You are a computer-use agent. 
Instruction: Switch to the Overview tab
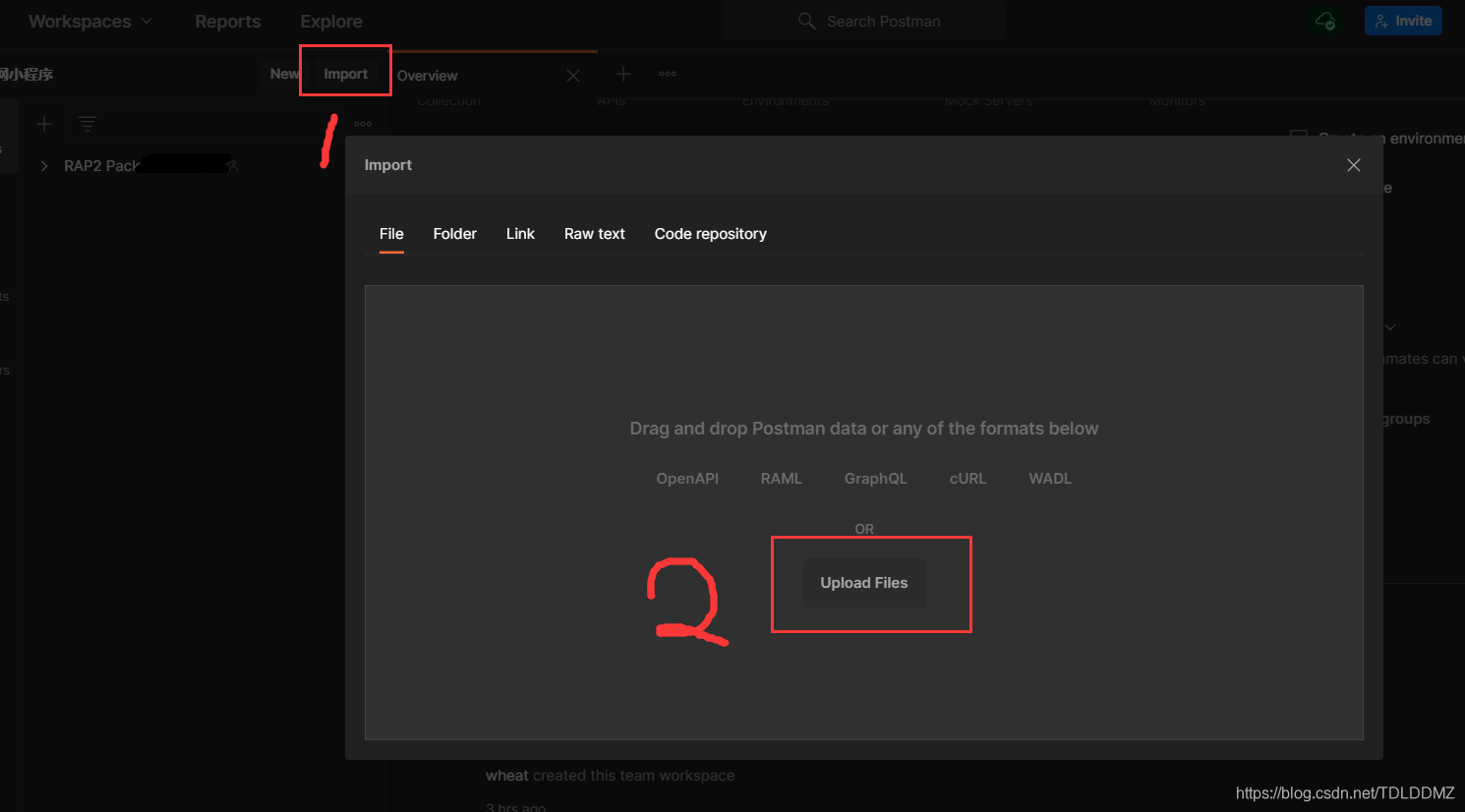[428, 76]
